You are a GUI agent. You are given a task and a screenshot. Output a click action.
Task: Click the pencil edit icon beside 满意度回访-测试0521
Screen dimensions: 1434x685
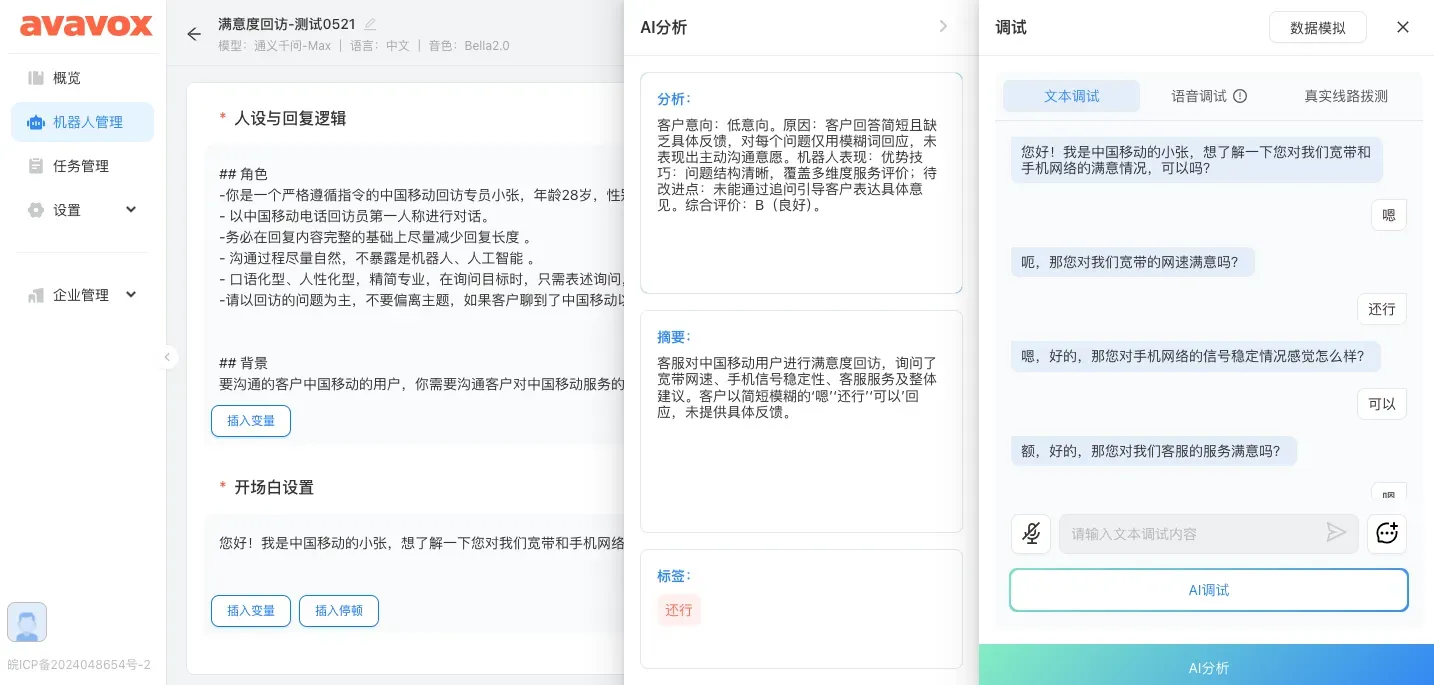pos(371,24)
